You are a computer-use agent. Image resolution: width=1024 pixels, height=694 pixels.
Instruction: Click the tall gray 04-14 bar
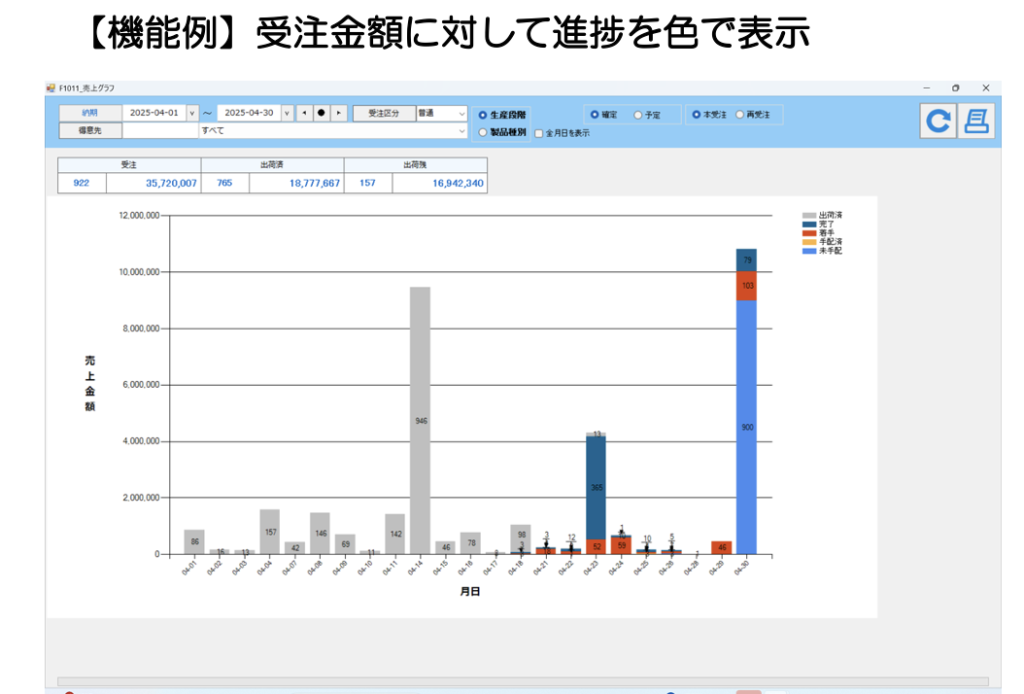click(420, 420)
